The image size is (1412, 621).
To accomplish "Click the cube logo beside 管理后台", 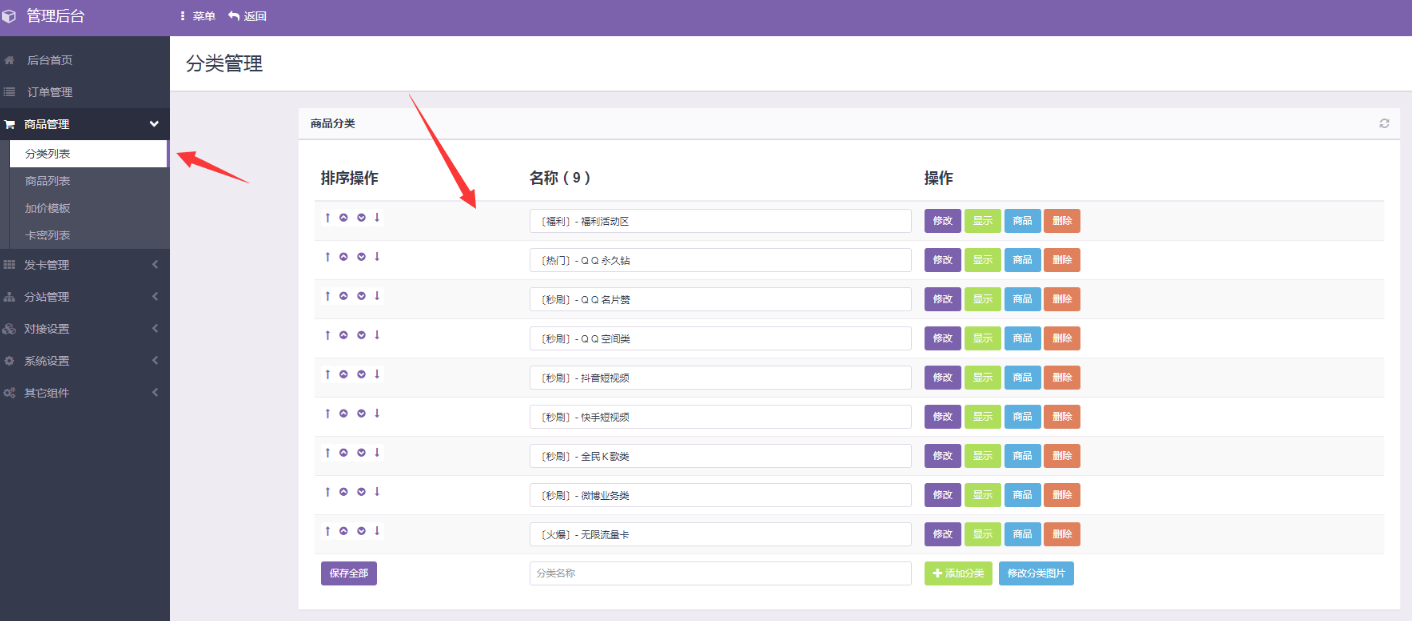I will [10, 16].
